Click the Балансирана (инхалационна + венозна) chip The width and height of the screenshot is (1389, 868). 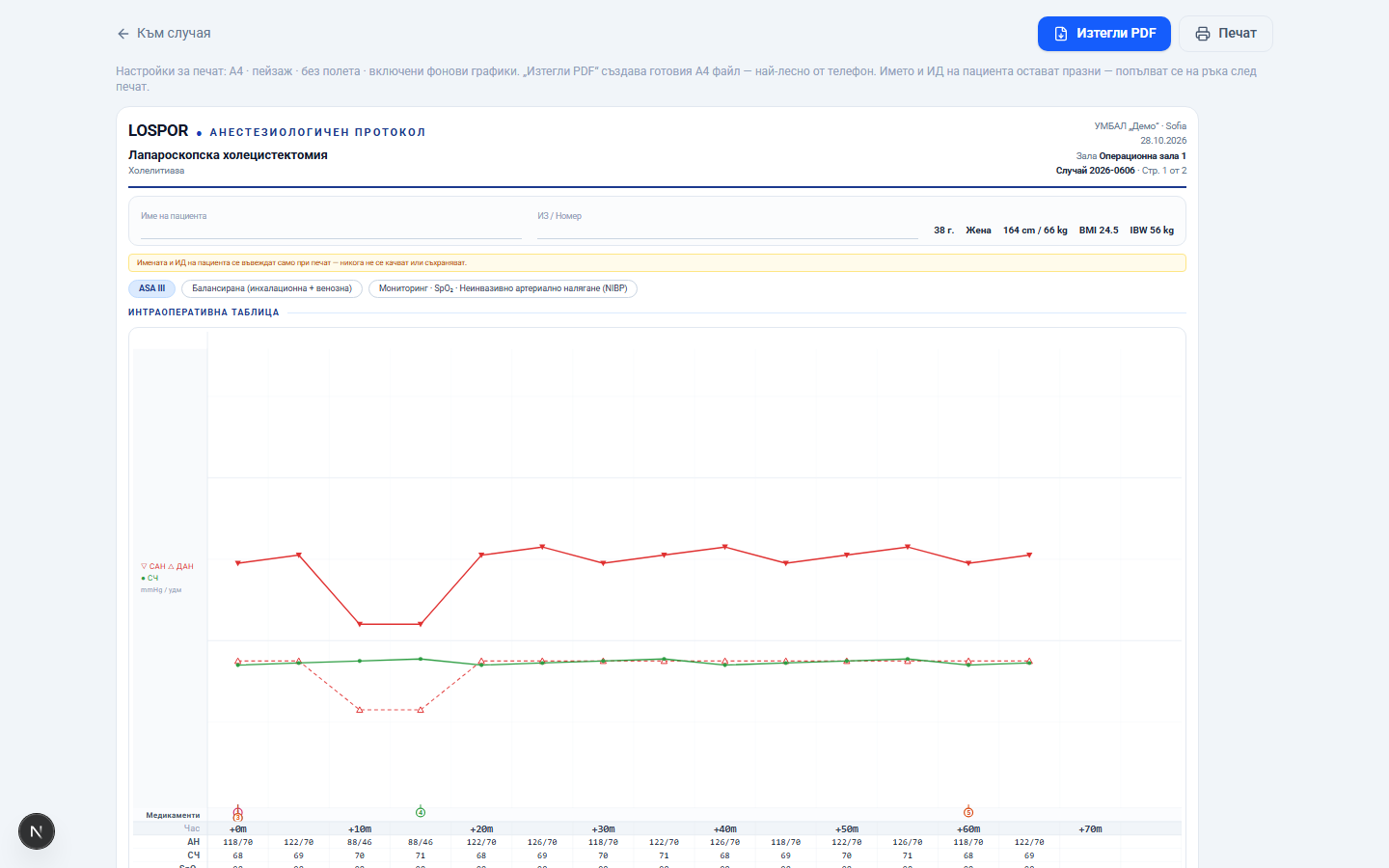(272, 288)
